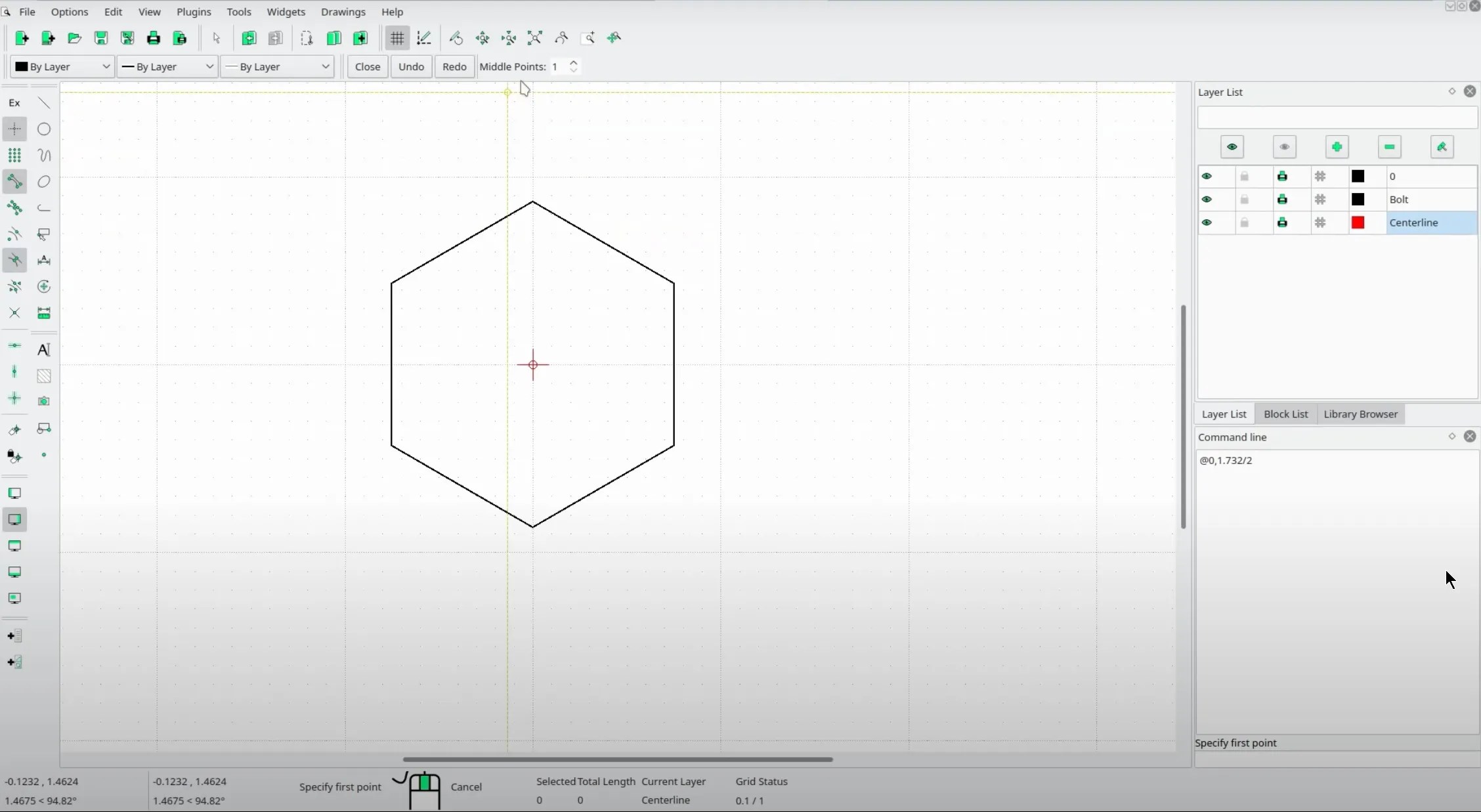Toggle visibility of the Centerline layer
This screenshot has height=812, width=1481.
coord(1207,223)
